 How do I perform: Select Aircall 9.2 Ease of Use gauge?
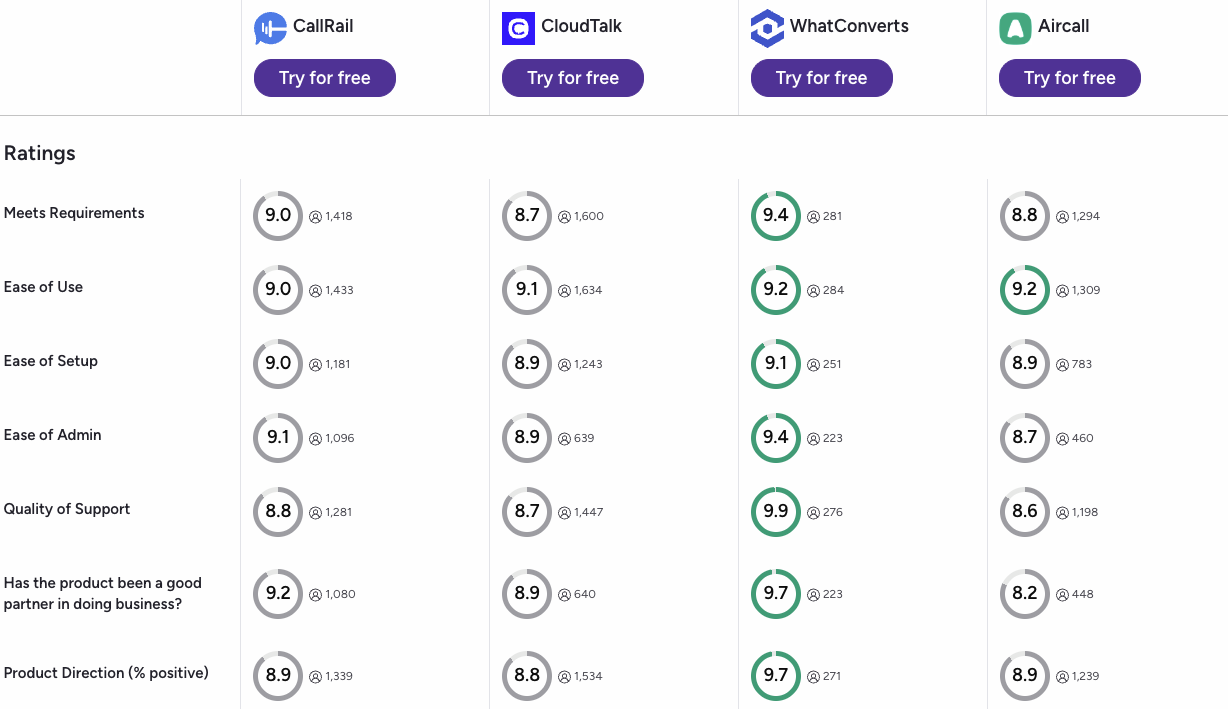tap(1025, 290)
